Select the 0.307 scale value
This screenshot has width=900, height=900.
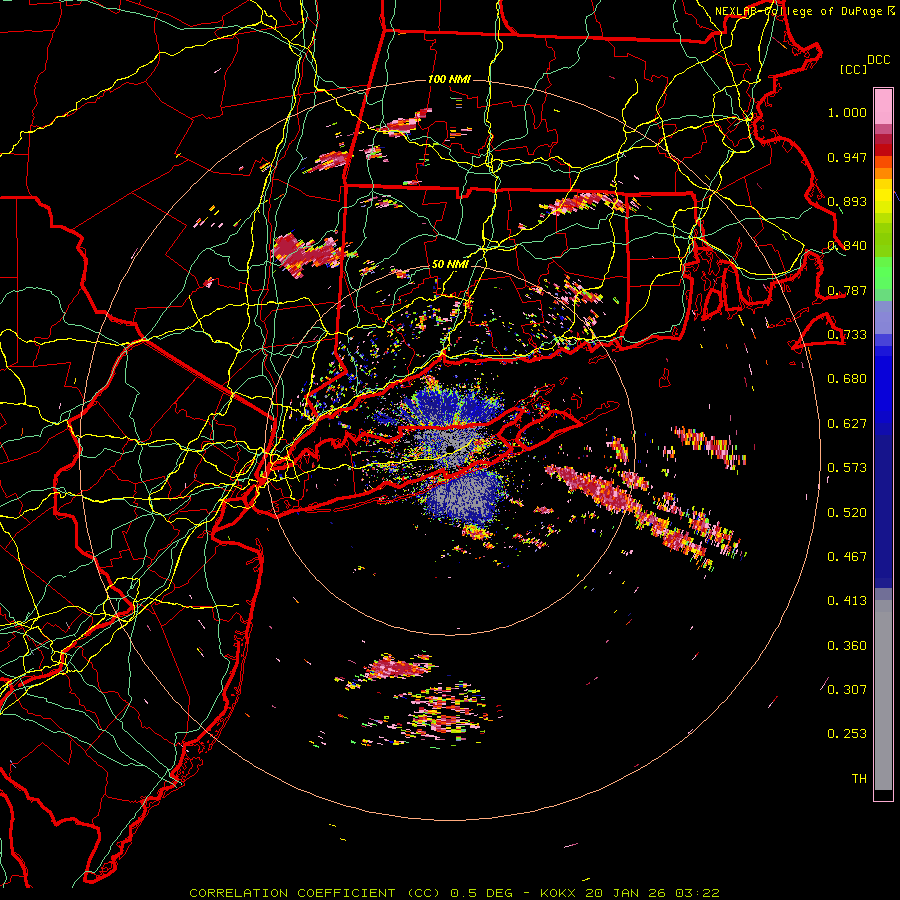point(847,689)
